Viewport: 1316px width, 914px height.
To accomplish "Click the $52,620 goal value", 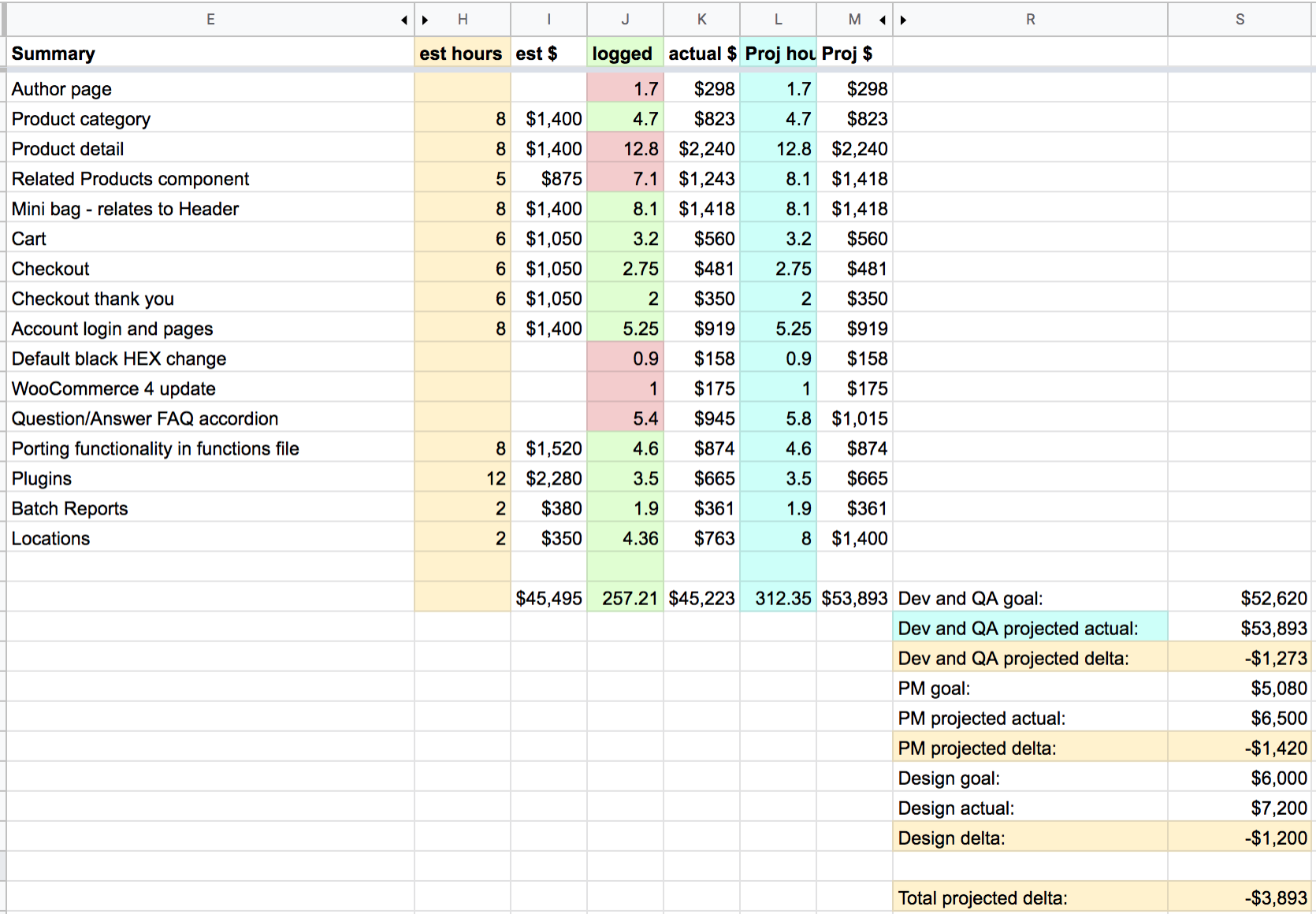I will (x=1240, y=597).
